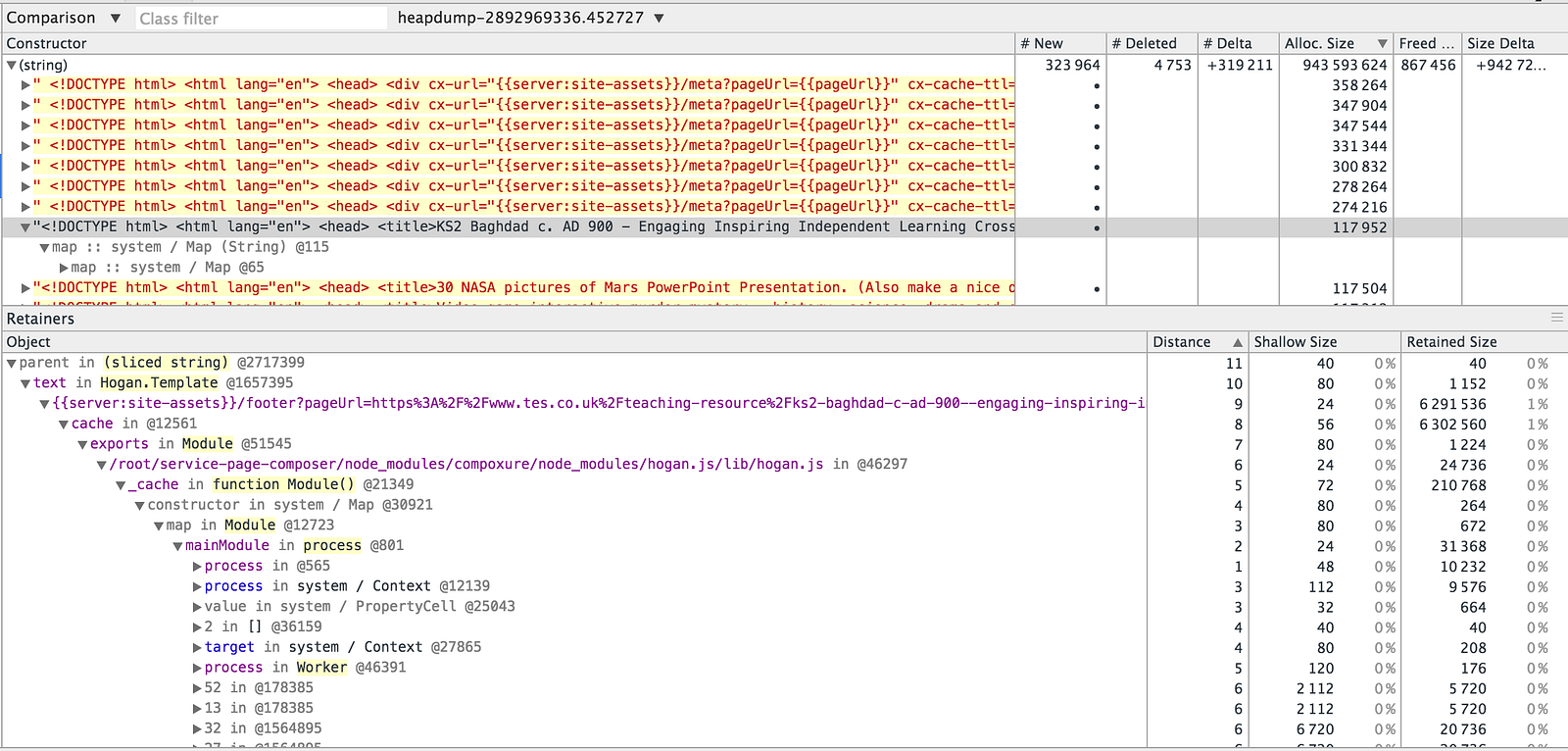
Task: Collapse text in Hogan.Template @1657395
Action: [x=25, y=383]
